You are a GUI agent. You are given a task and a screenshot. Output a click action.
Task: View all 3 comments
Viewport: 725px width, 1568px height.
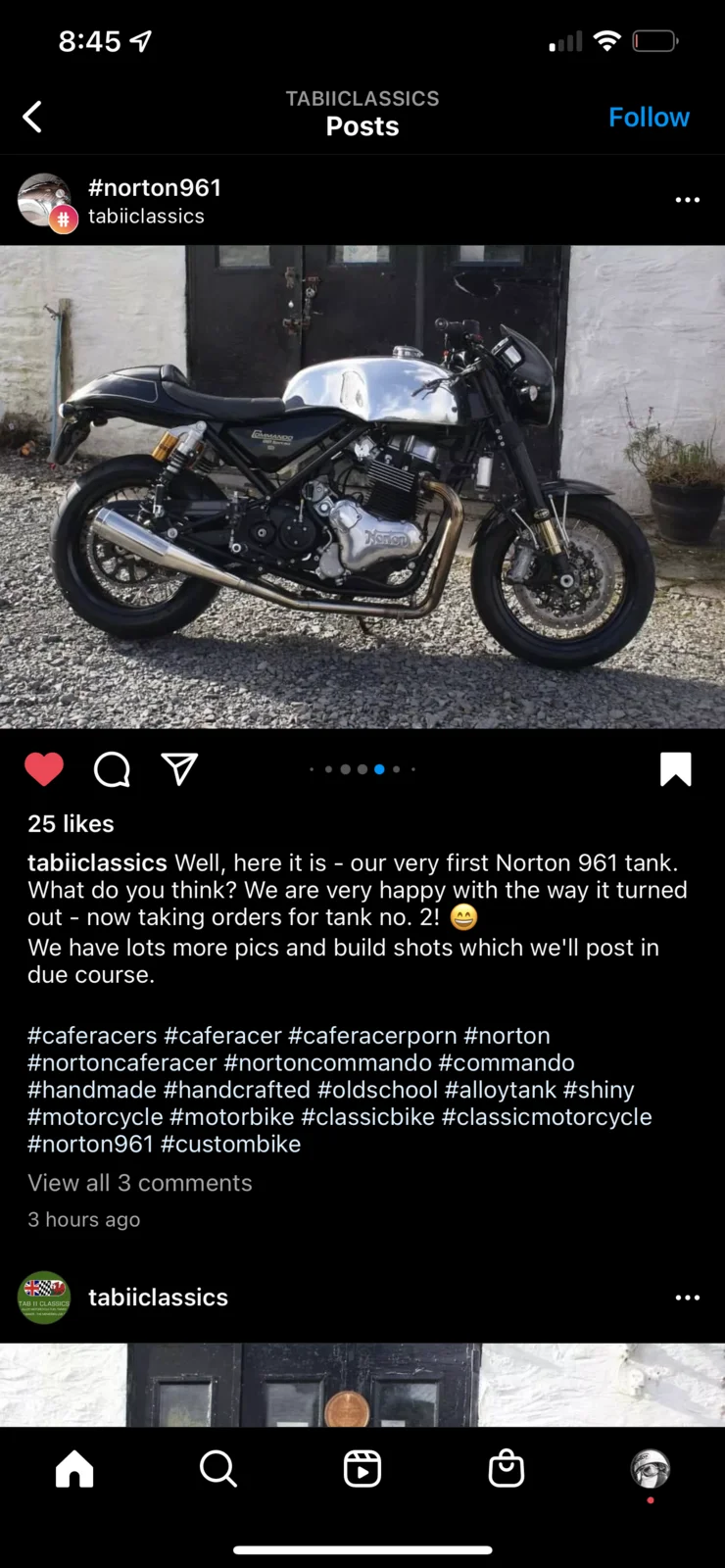(140, 1183)
